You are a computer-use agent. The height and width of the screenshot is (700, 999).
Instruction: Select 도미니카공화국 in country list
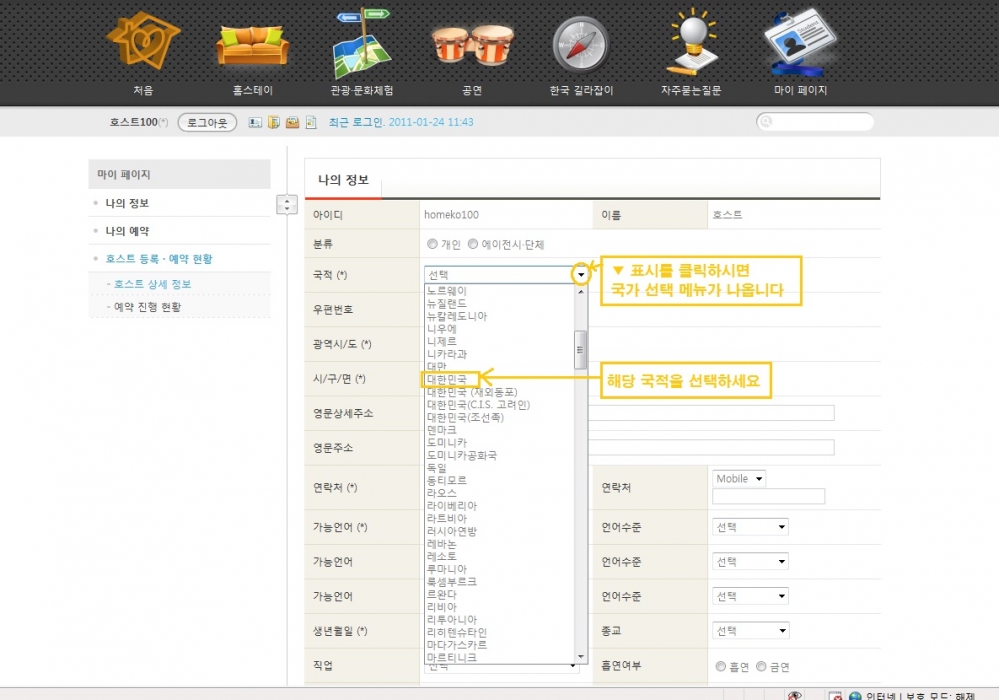point(462,455)
